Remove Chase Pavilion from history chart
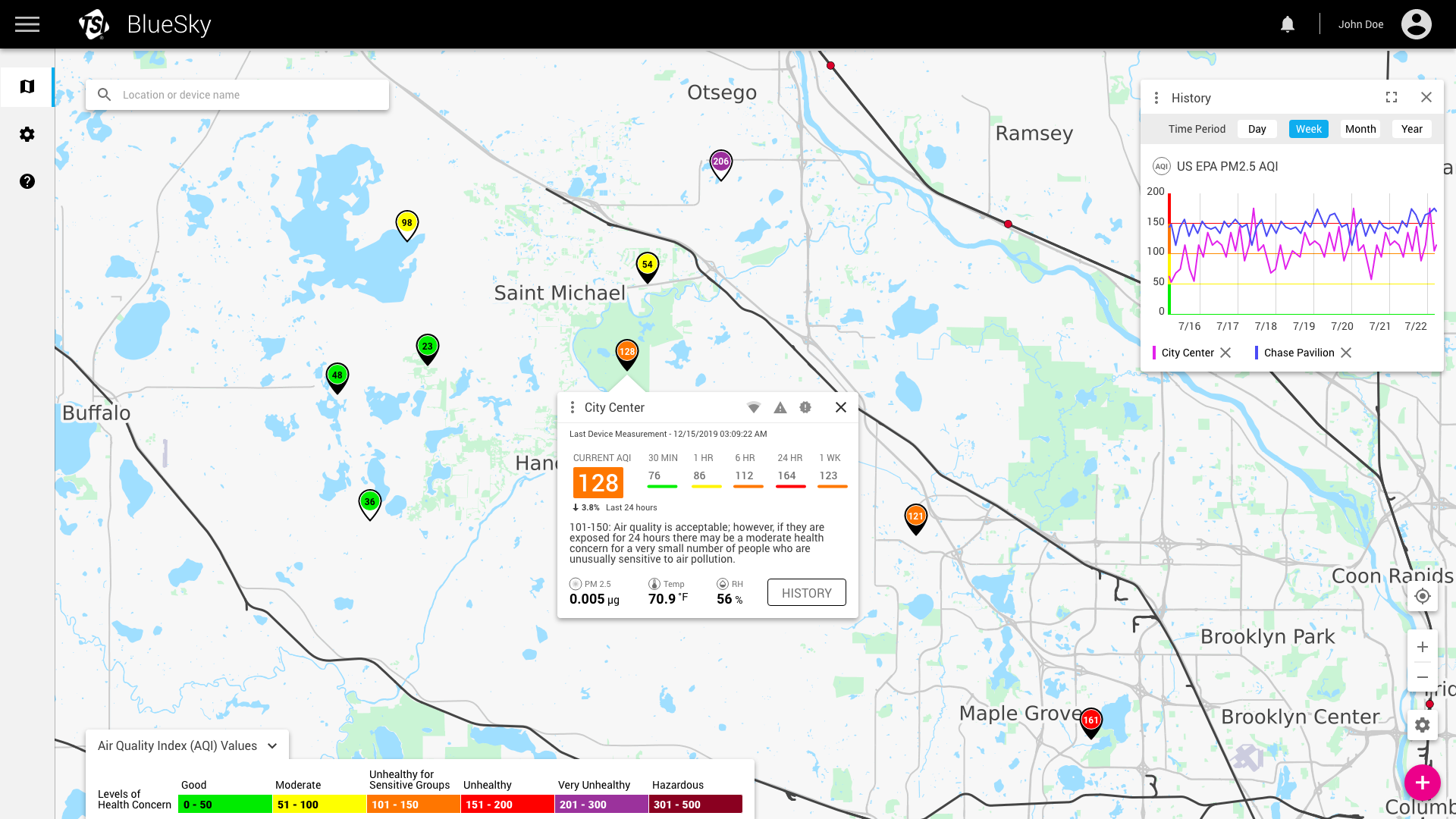 (1346, 353)
